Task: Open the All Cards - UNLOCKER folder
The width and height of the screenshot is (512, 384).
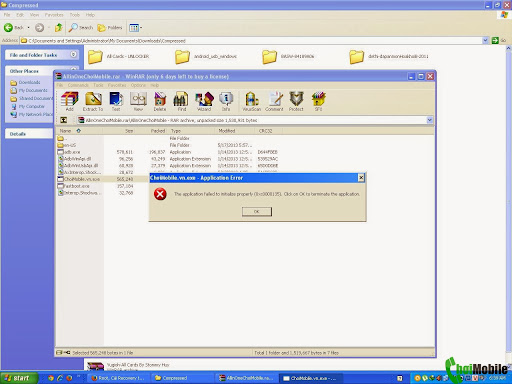Action: tap(119, 57)
